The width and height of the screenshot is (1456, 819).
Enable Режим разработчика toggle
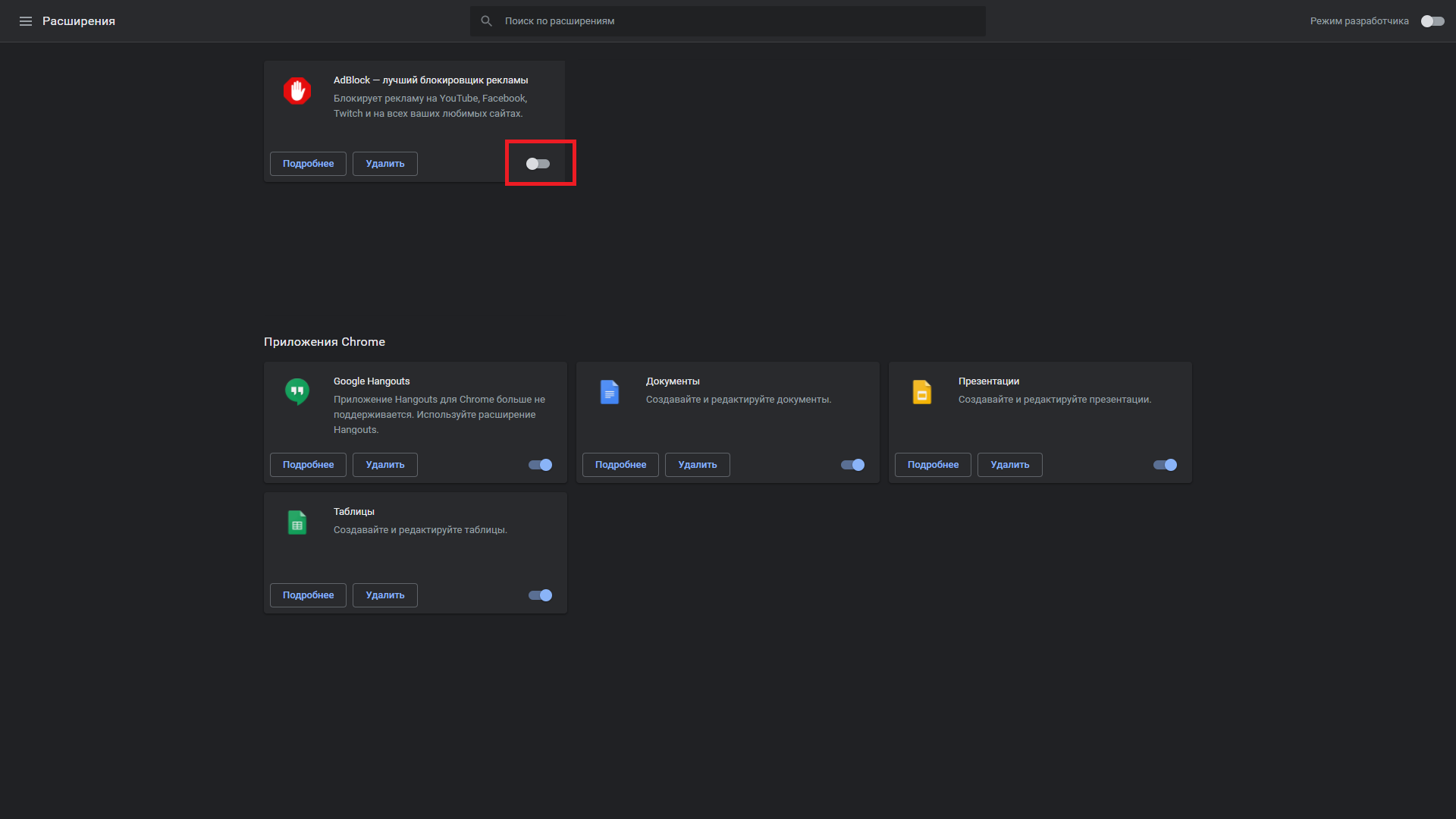1432,21
